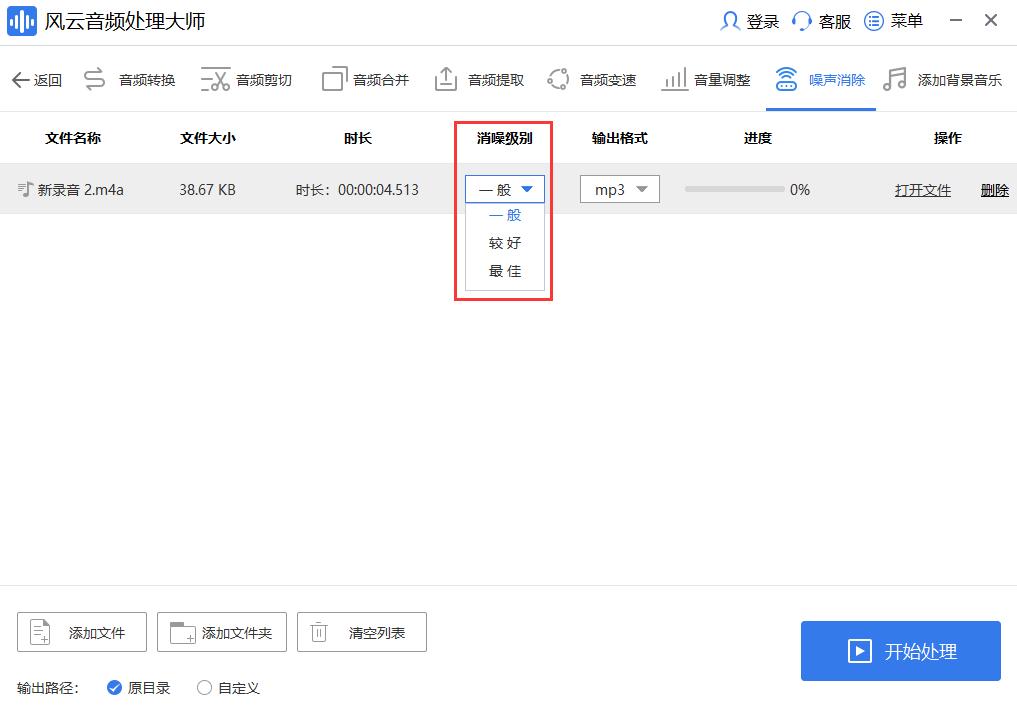1017x715 pixels.
Task: Switch to the 音频转换 tab label
Action: 147,80
